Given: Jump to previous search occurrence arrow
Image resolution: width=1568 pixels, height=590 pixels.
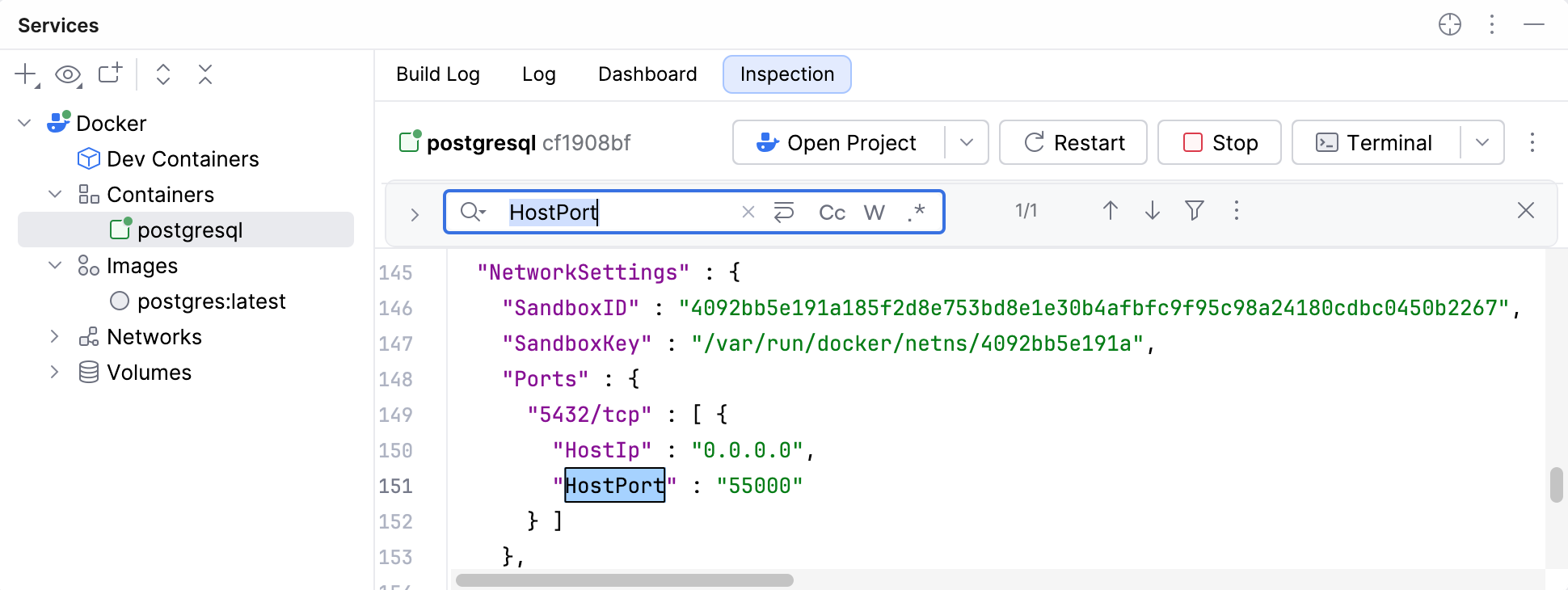Looking at the screenshot, I should pyautogui.click(x=1111, y=211).
